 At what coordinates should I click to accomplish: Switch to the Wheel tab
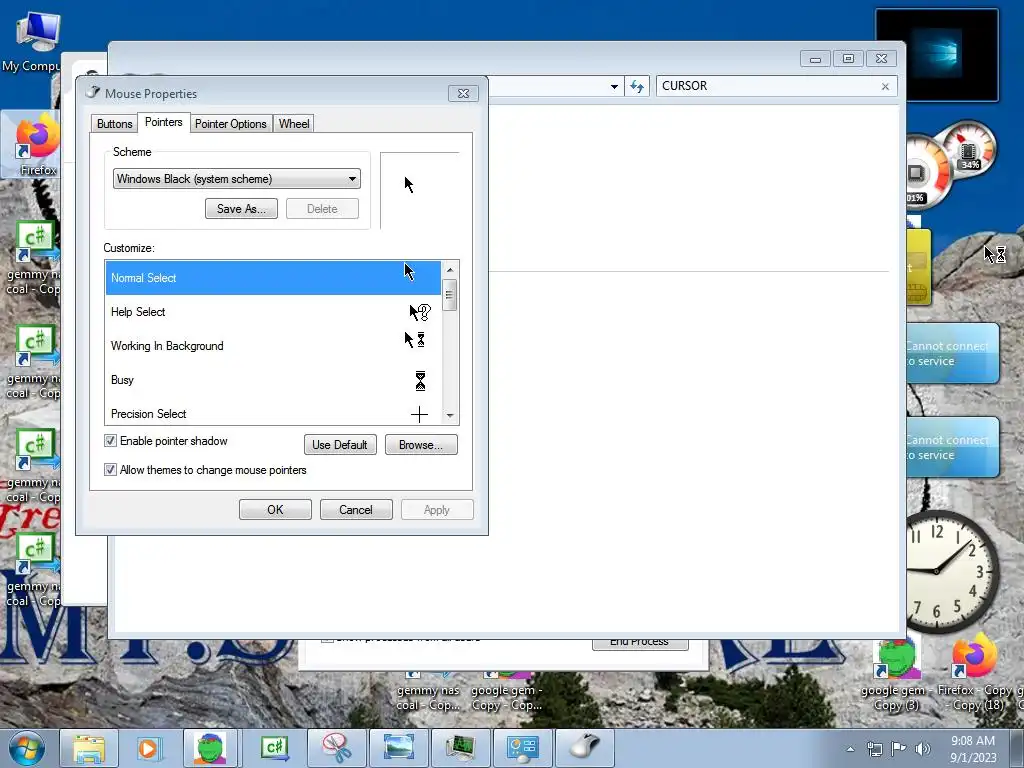coord(294,123)
